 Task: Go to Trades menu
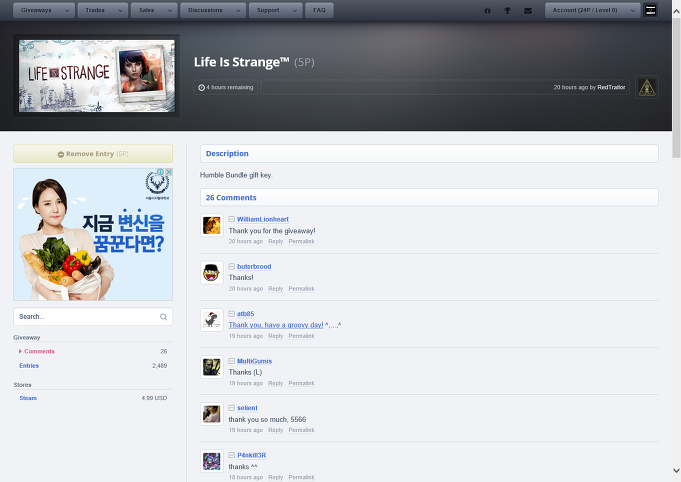point(96,10)
